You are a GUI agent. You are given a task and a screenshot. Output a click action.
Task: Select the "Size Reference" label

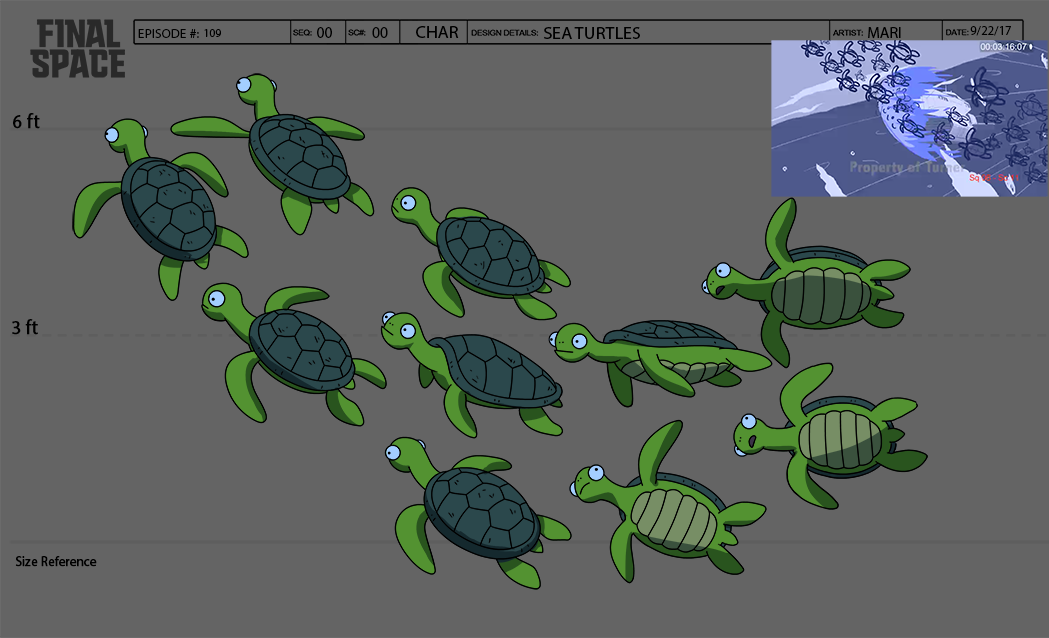click(x=56, y=562)
